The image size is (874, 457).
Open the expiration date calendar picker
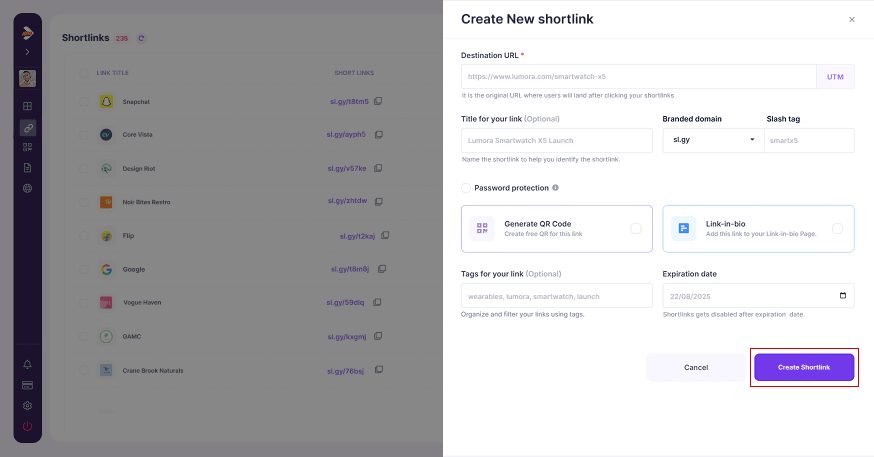pyautogui.click(x=843, y=295)
